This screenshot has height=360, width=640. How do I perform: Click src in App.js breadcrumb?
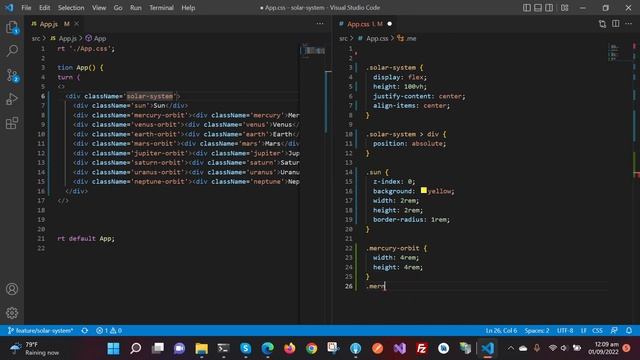[36, 38]
